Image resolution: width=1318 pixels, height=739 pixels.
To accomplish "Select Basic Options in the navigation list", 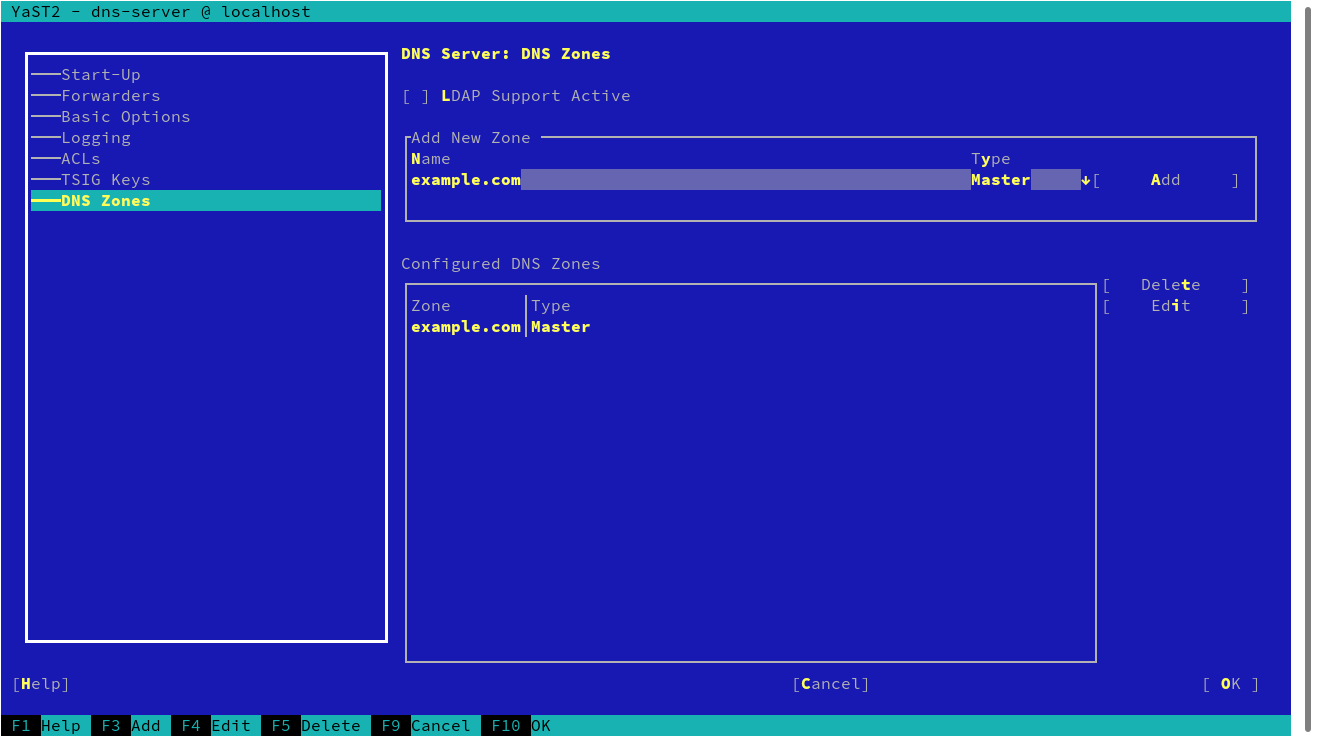I will pos(125,116).
